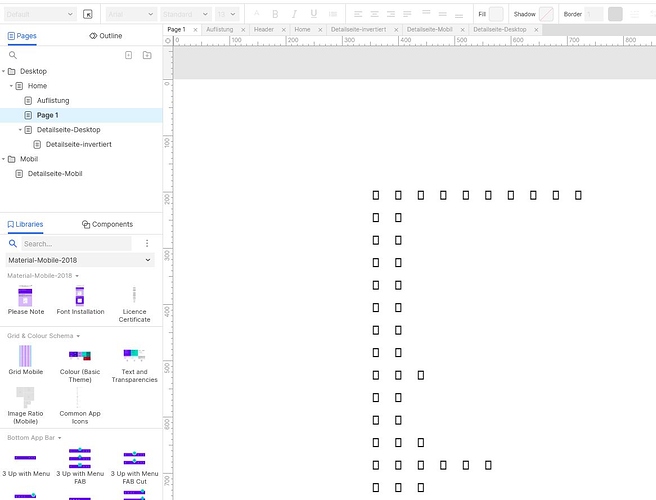
Task: Select the Font Installation widget
Action: point(80,296)
